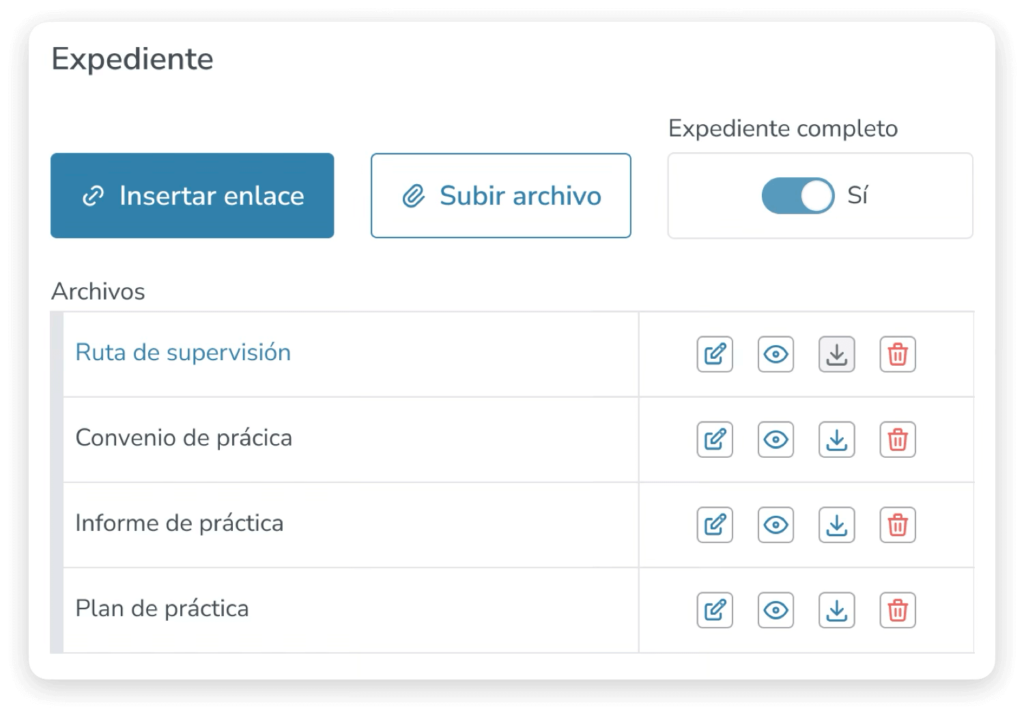The width and height of the screenshot is (1024, 715).
Task: Edit the Plan de práctica entry
Action: [715, 610]
